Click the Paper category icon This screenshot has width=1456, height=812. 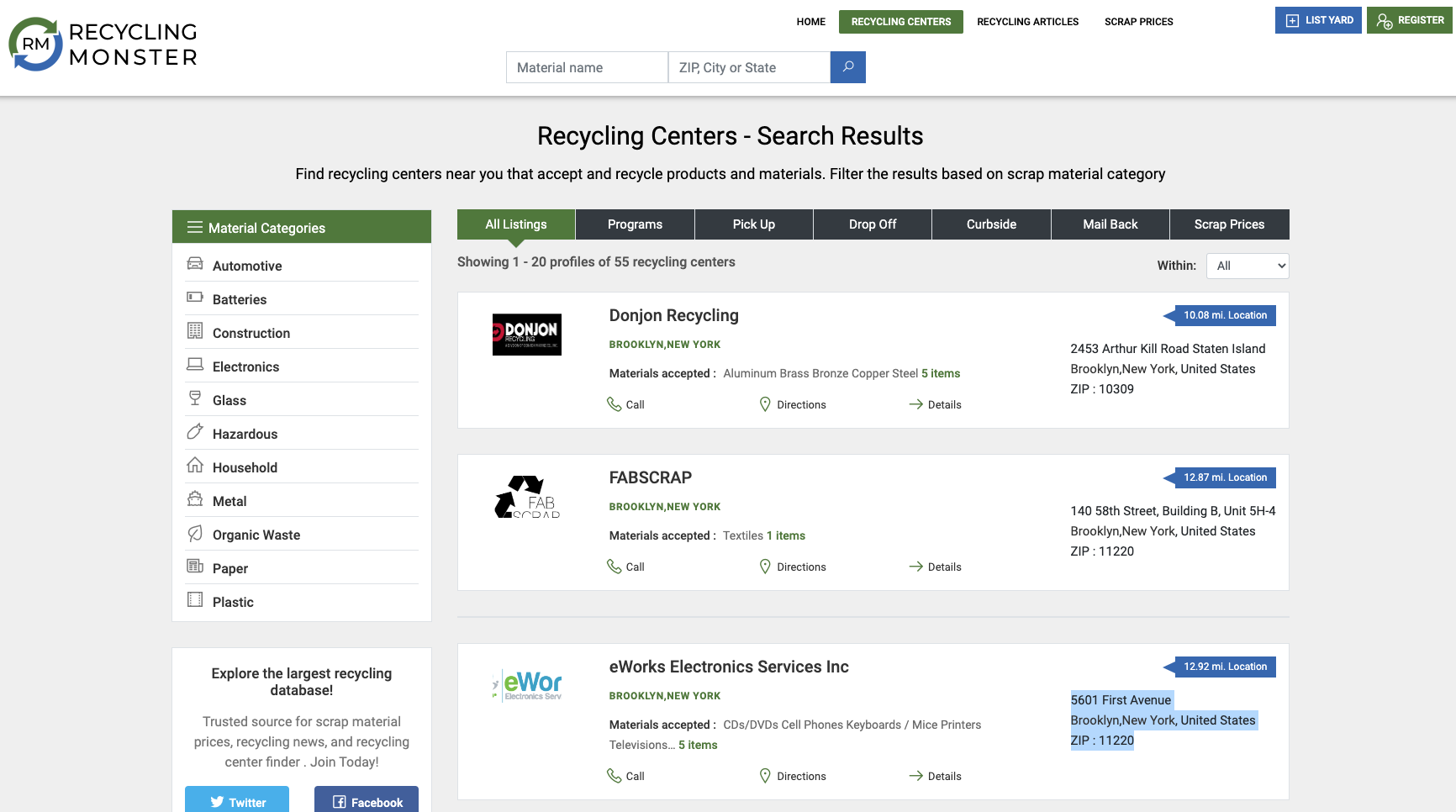[195, 567]
